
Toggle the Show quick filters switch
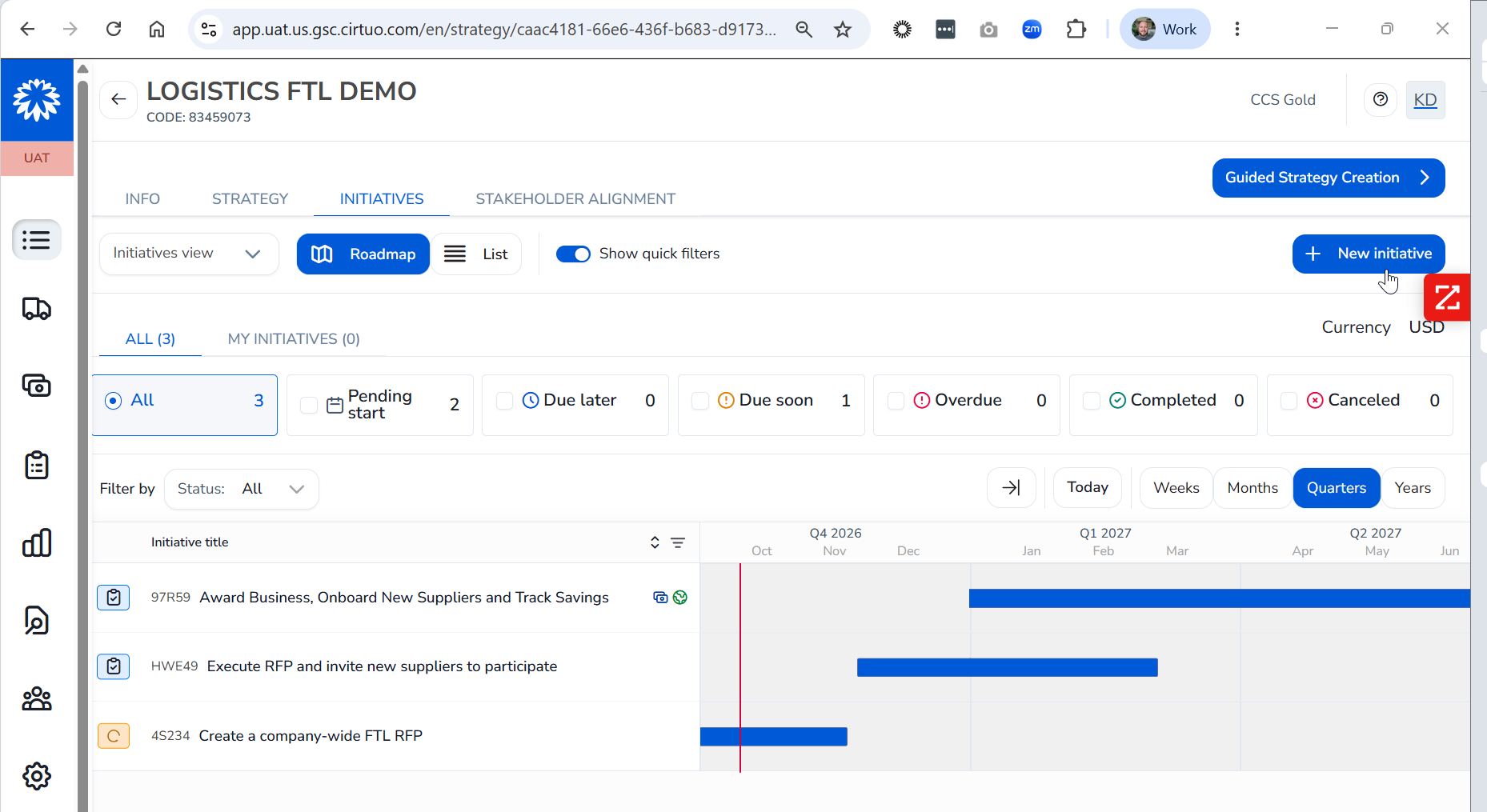(x=573, y=254)
